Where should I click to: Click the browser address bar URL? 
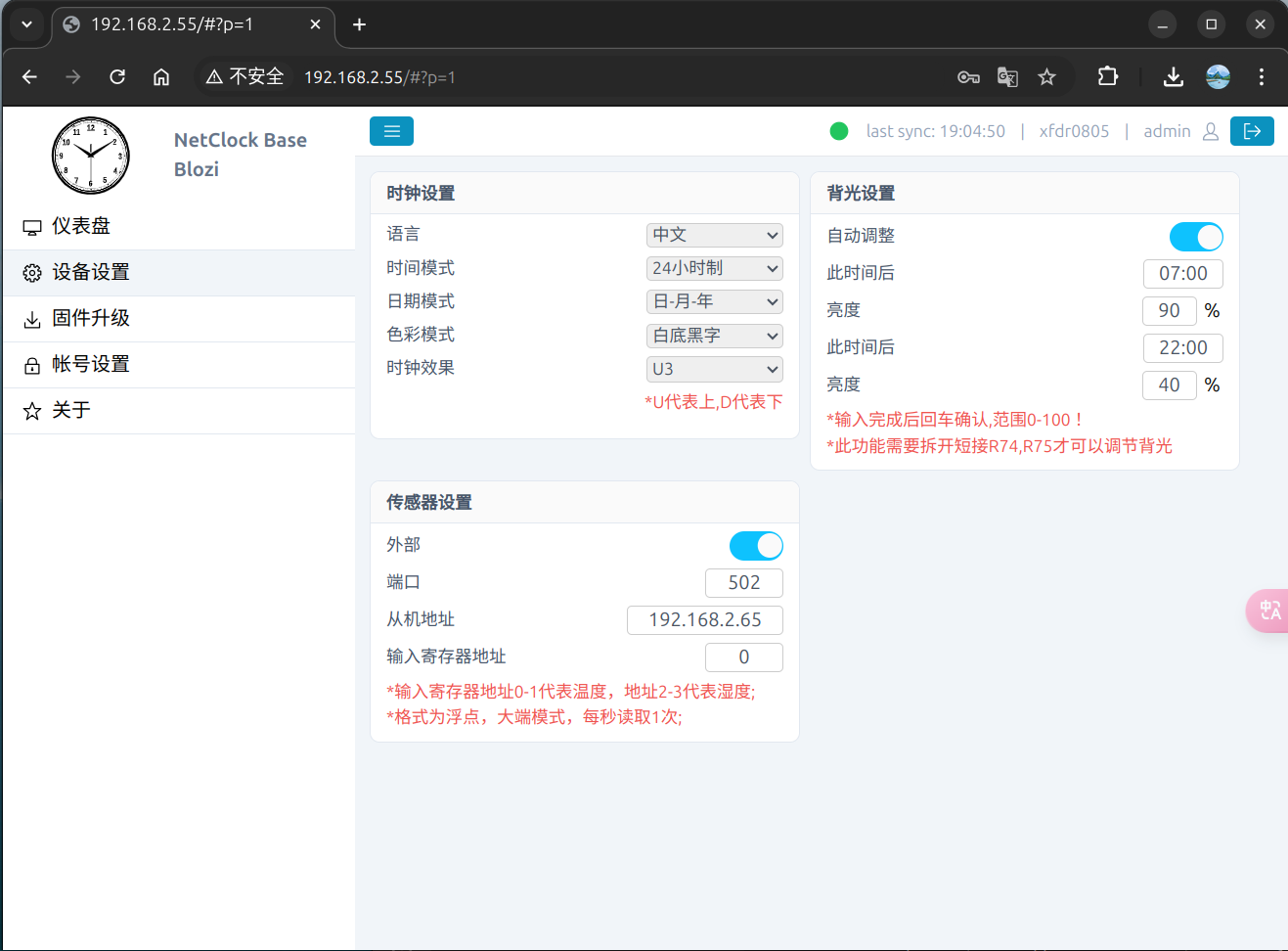coord(379,77)
